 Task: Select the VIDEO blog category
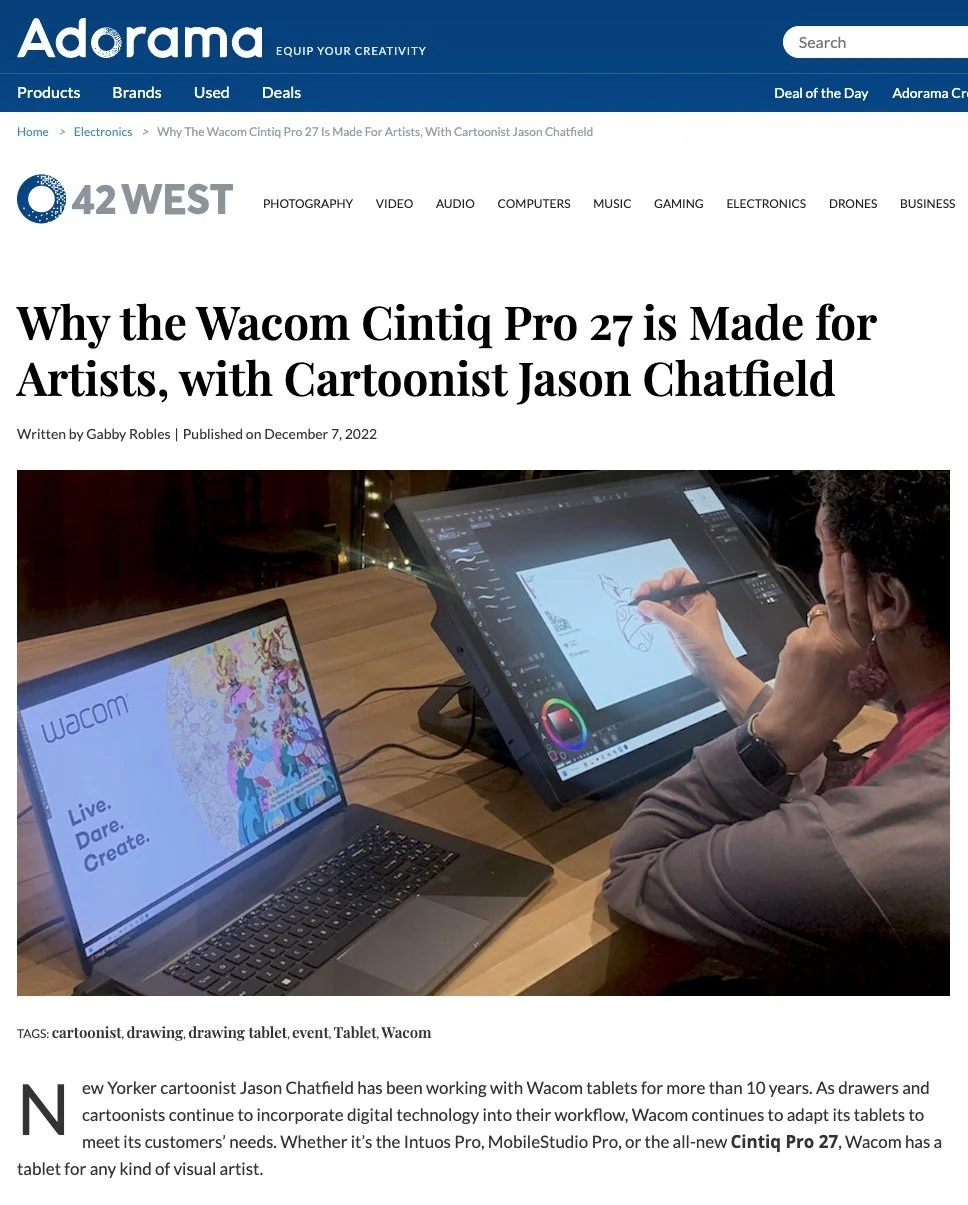[x=394, y=203]
